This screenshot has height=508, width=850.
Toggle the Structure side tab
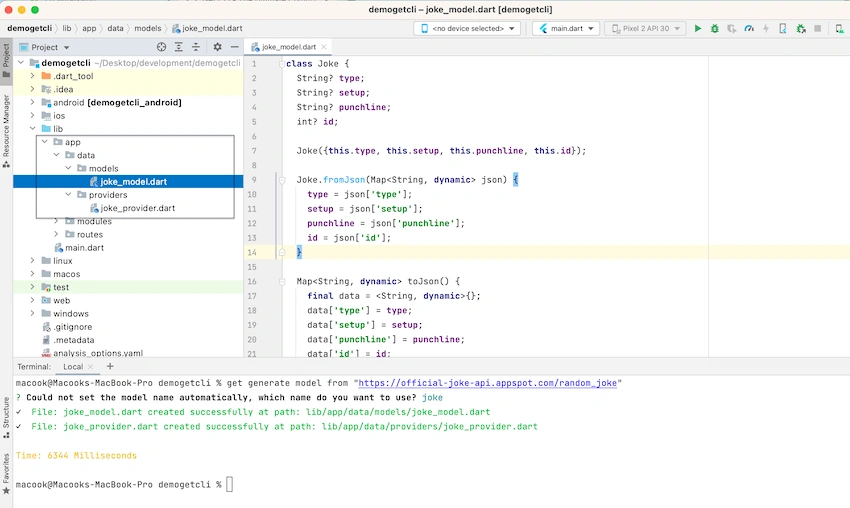tap(6, 417)
